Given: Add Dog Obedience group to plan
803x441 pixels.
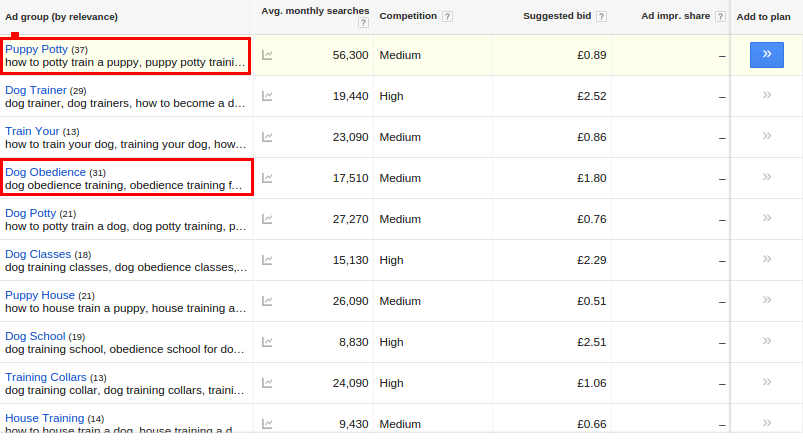Looking at the screenshot, I should click(767, 177).
